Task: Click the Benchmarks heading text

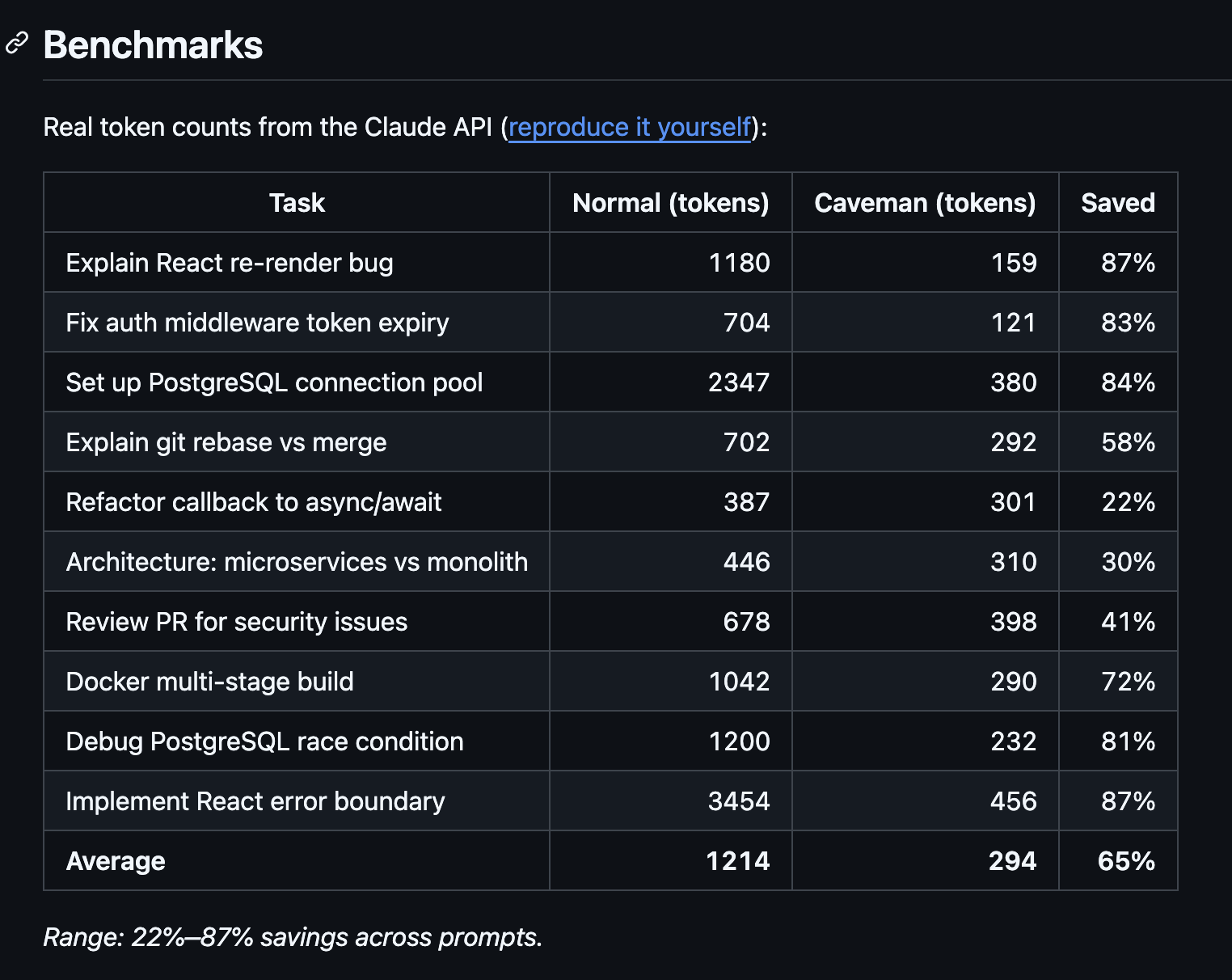Action: [x=153, y=45]
